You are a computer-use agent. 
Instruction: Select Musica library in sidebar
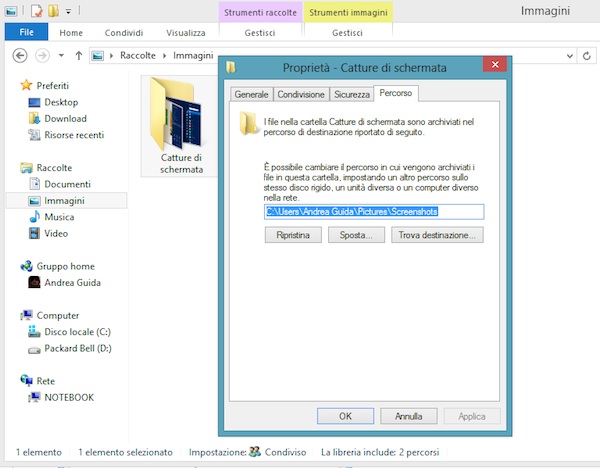(58, 217)
